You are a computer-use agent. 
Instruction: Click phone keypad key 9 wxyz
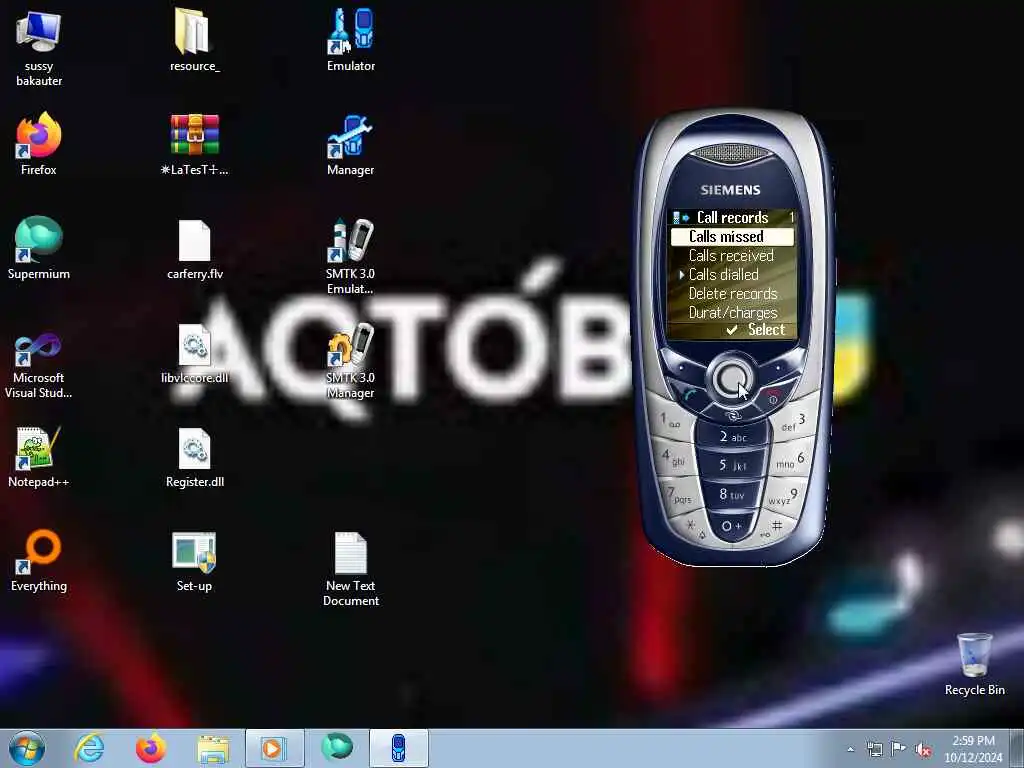click(783, 497)
